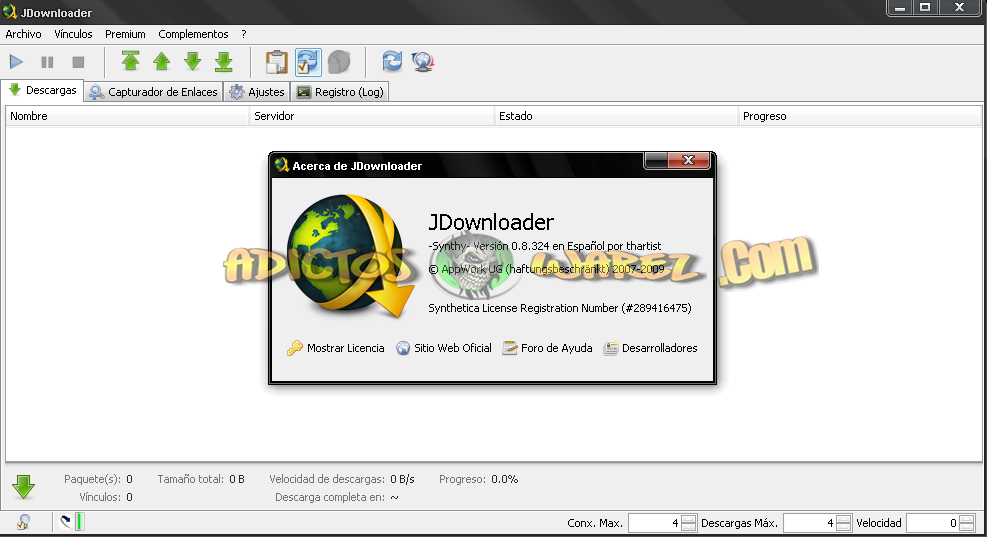This screenshot has width=987, height=537.
Task: Move selection to top of list
Action: pyautogui.click(x=130, y=61)
